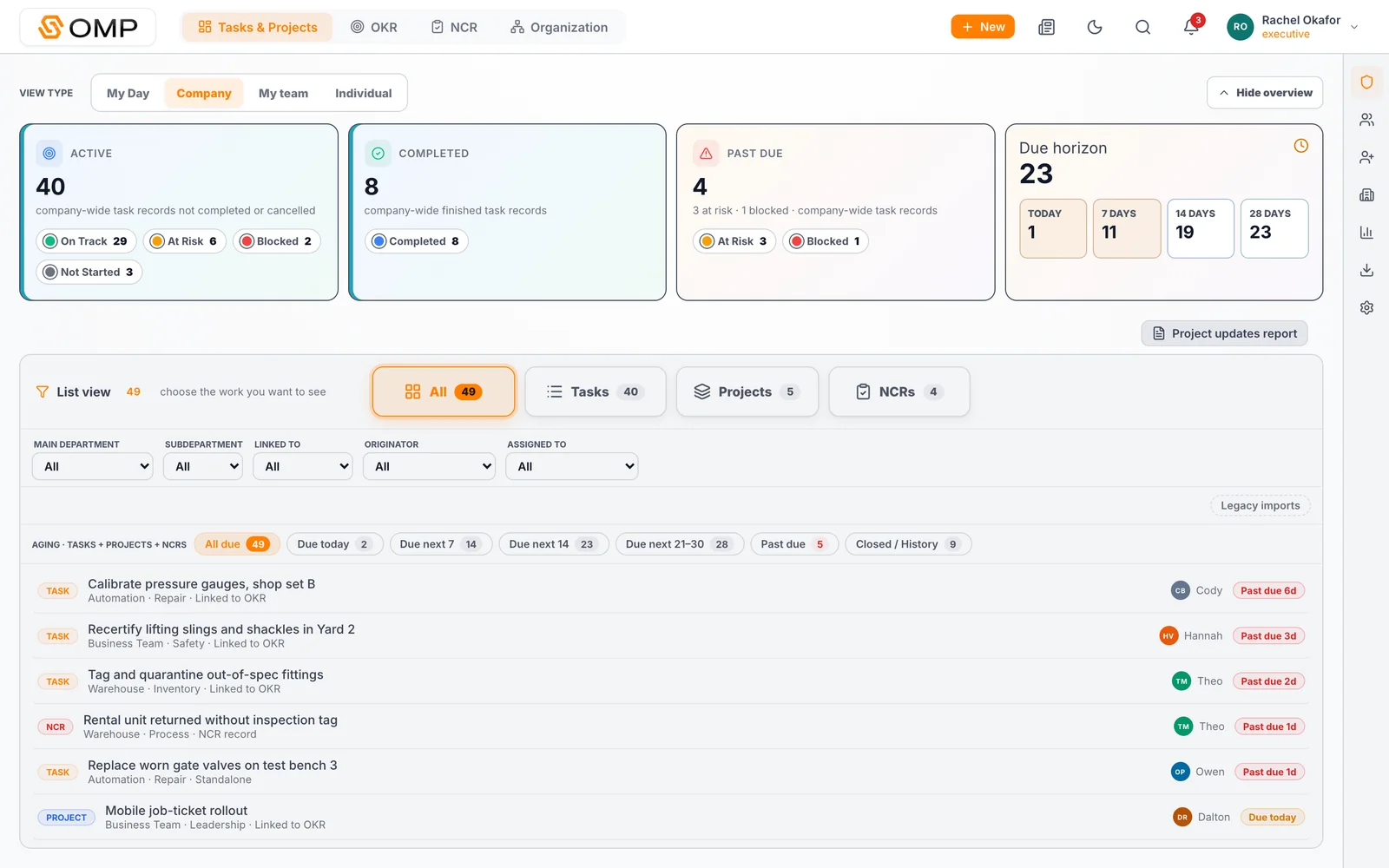This screenshot has width=1389, height=868.
Task: Toggle dark mode moon icon
Action: (x=1095, y=27)
